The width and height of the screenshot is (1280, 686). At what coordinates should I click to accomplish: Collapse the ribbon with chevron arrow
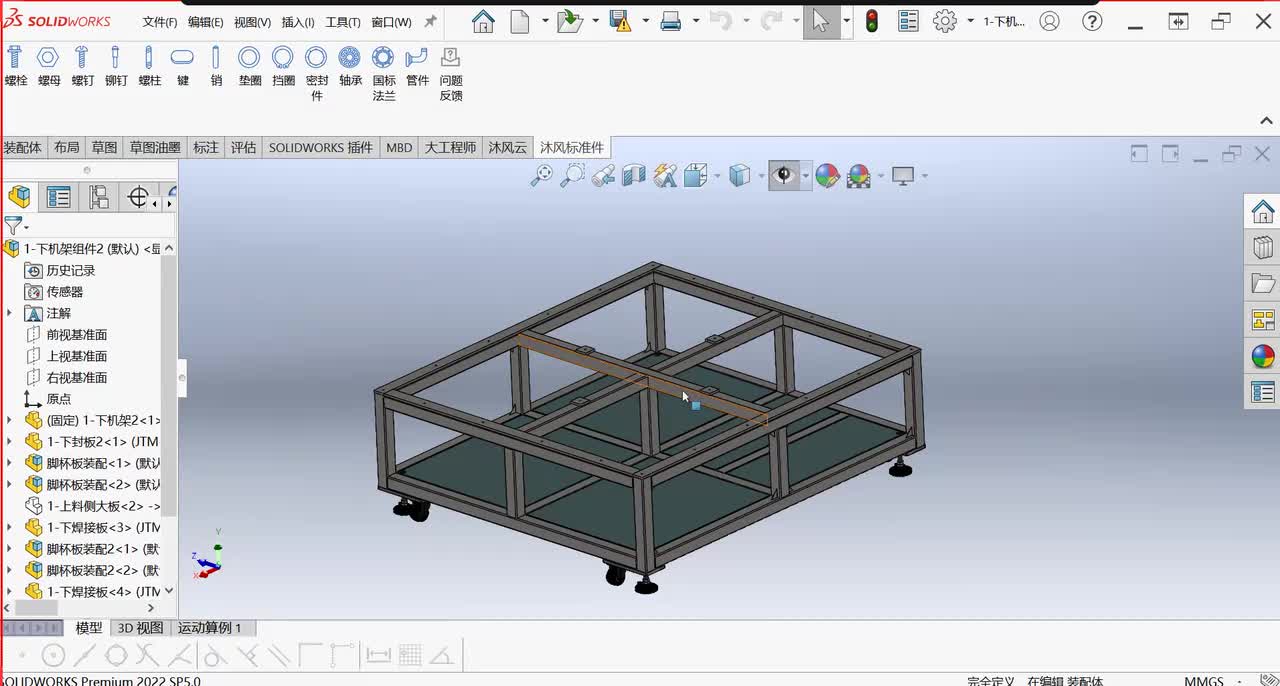click(1266, 121)
